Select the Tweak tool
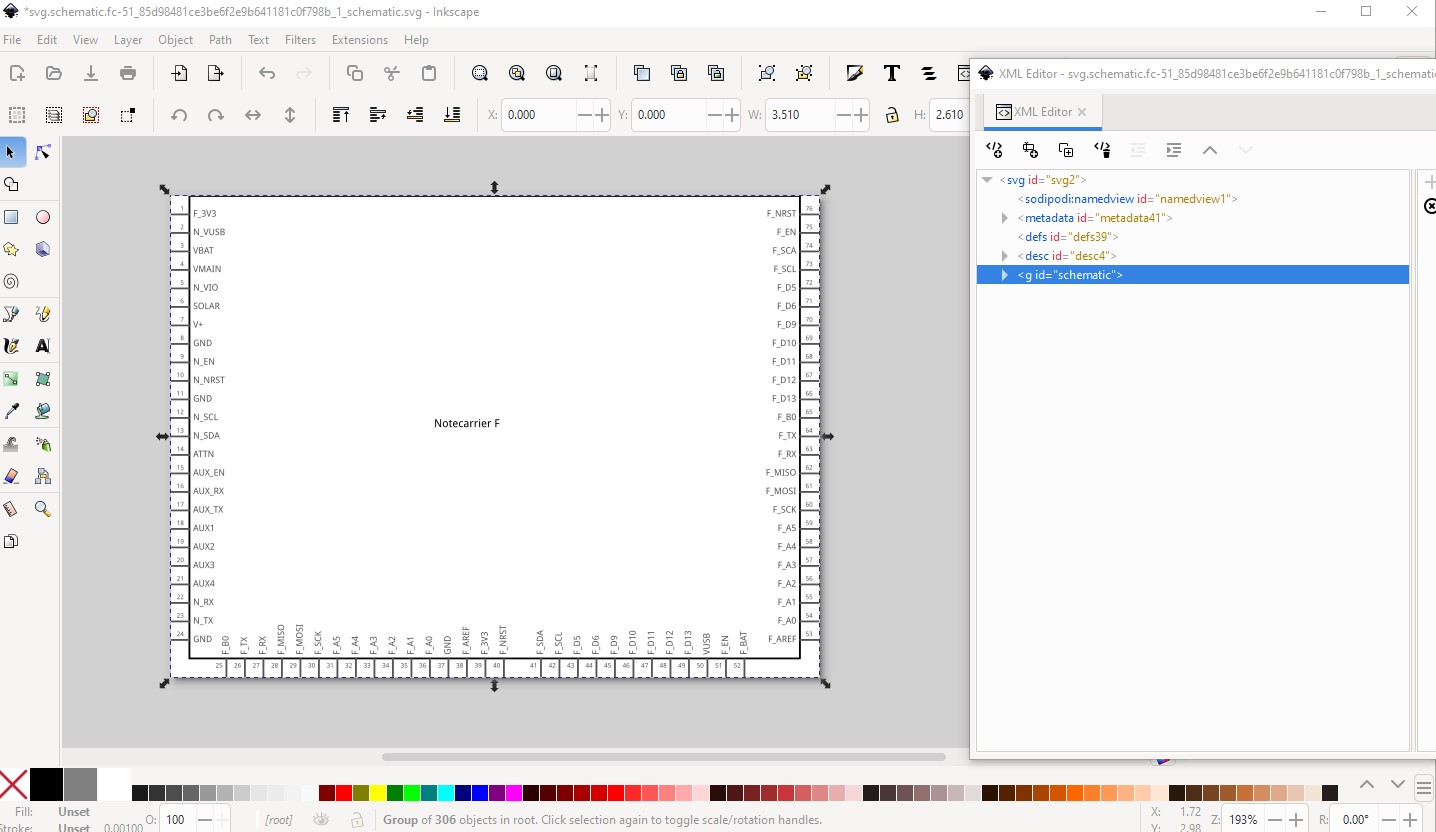Viewport: 1436px width, 832px height. 11,444
